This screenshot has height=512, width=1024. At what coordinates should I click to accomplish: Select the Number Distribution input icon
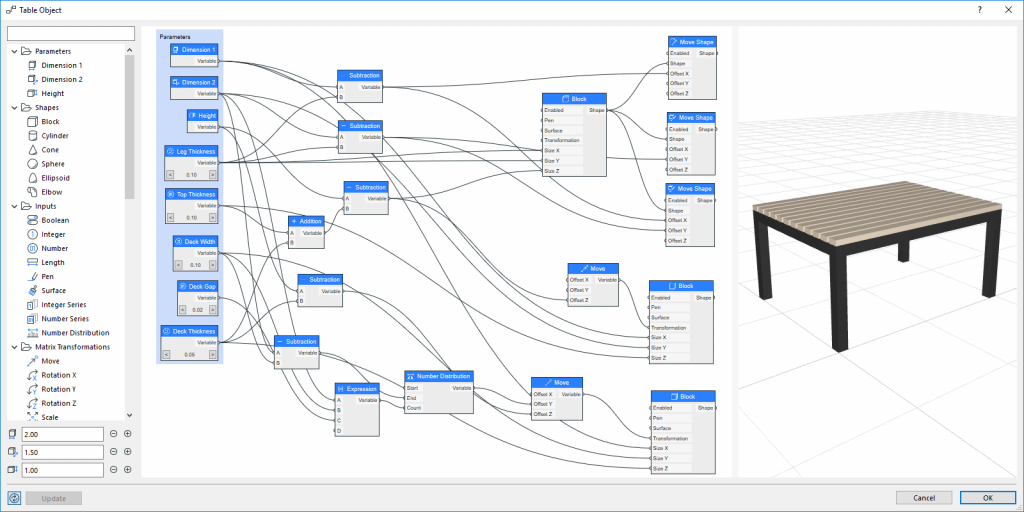[32, 332]
